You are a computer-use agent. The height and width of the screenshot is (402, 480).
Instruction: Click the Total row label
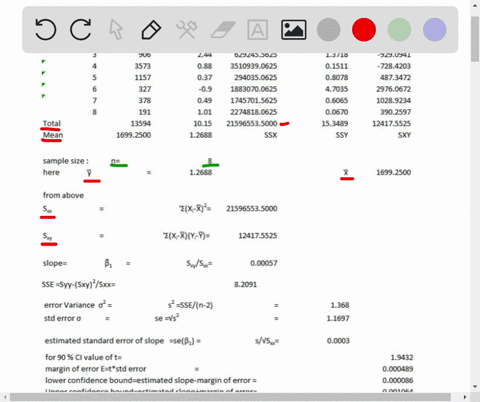pos(52,123)
